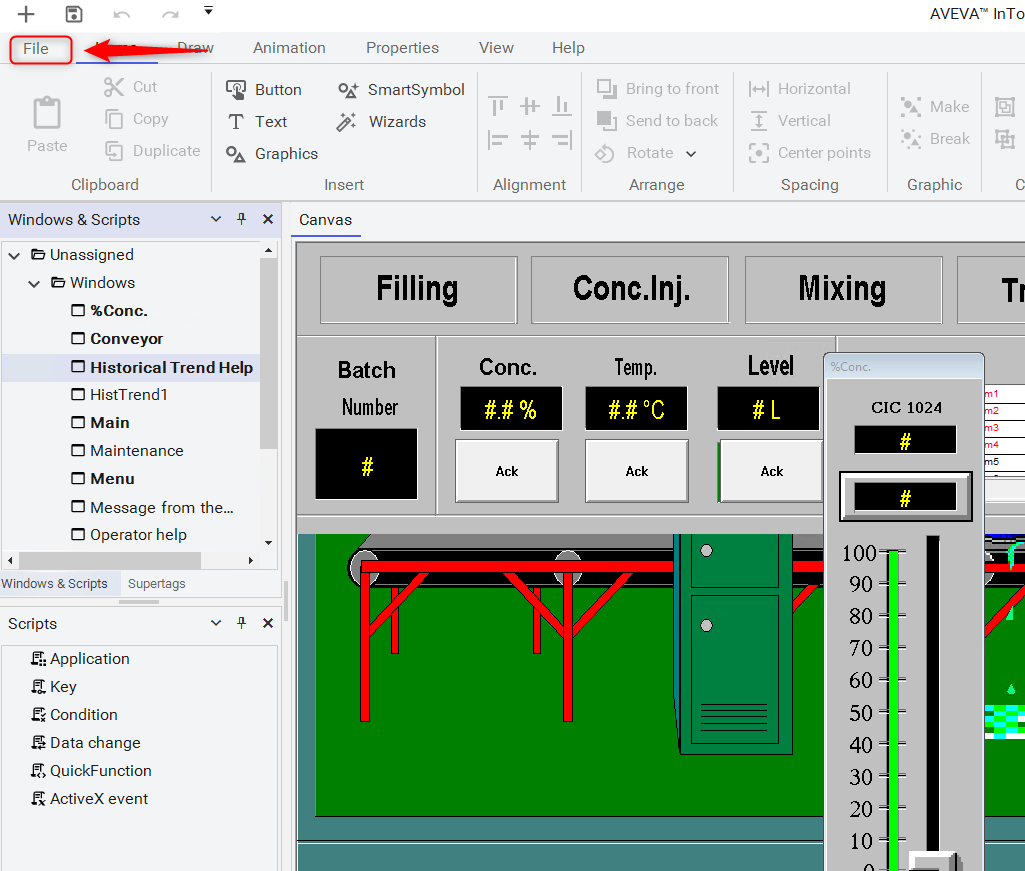Click the quick access toolbar customize arrow
This screenshot has height=871, width=1025.
coord(208,10)
